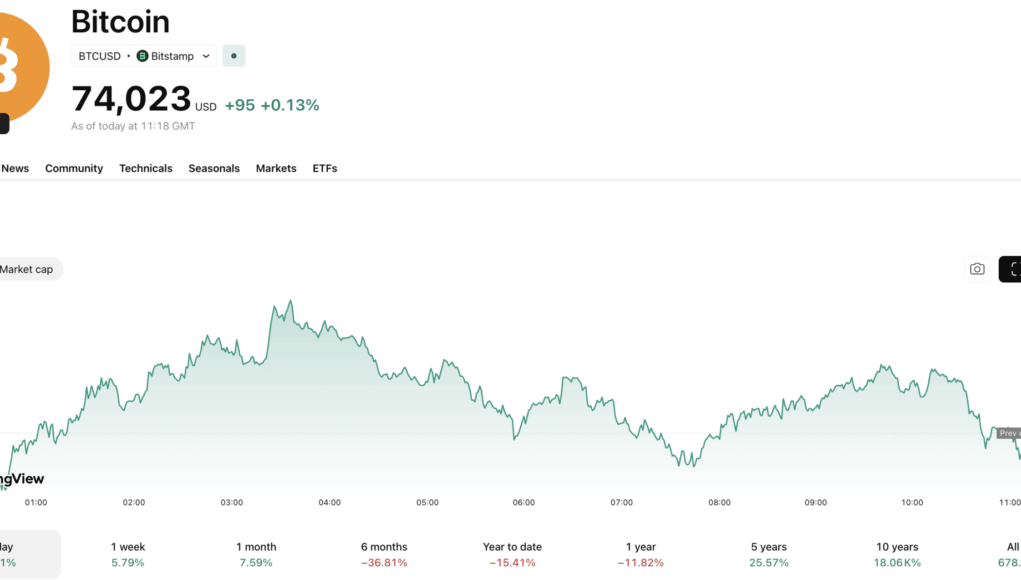Screen dimensions: 1021x580
Task: Go to the Seasonals tab
Action: pyautogui.click(x=214, y=168)
